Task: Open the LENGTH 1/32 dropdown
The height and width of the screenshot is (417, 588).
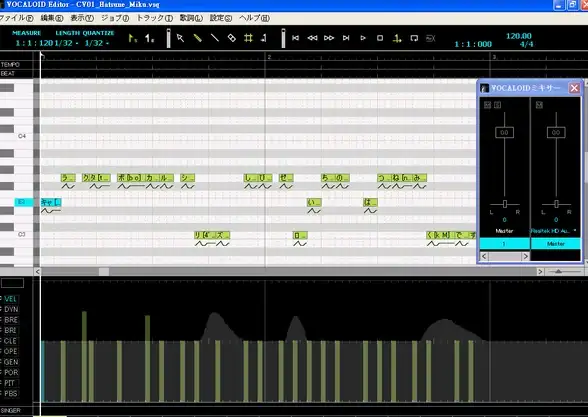Action: click(66, 43)
